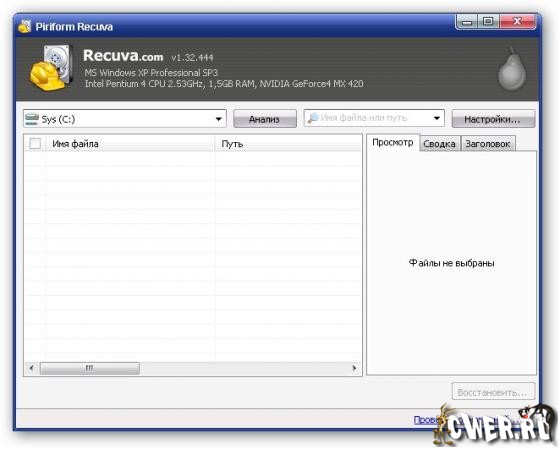Click the Recuva.com title text in the header
This screenshot has height=449, width=560.
click(x=123, y=56)
